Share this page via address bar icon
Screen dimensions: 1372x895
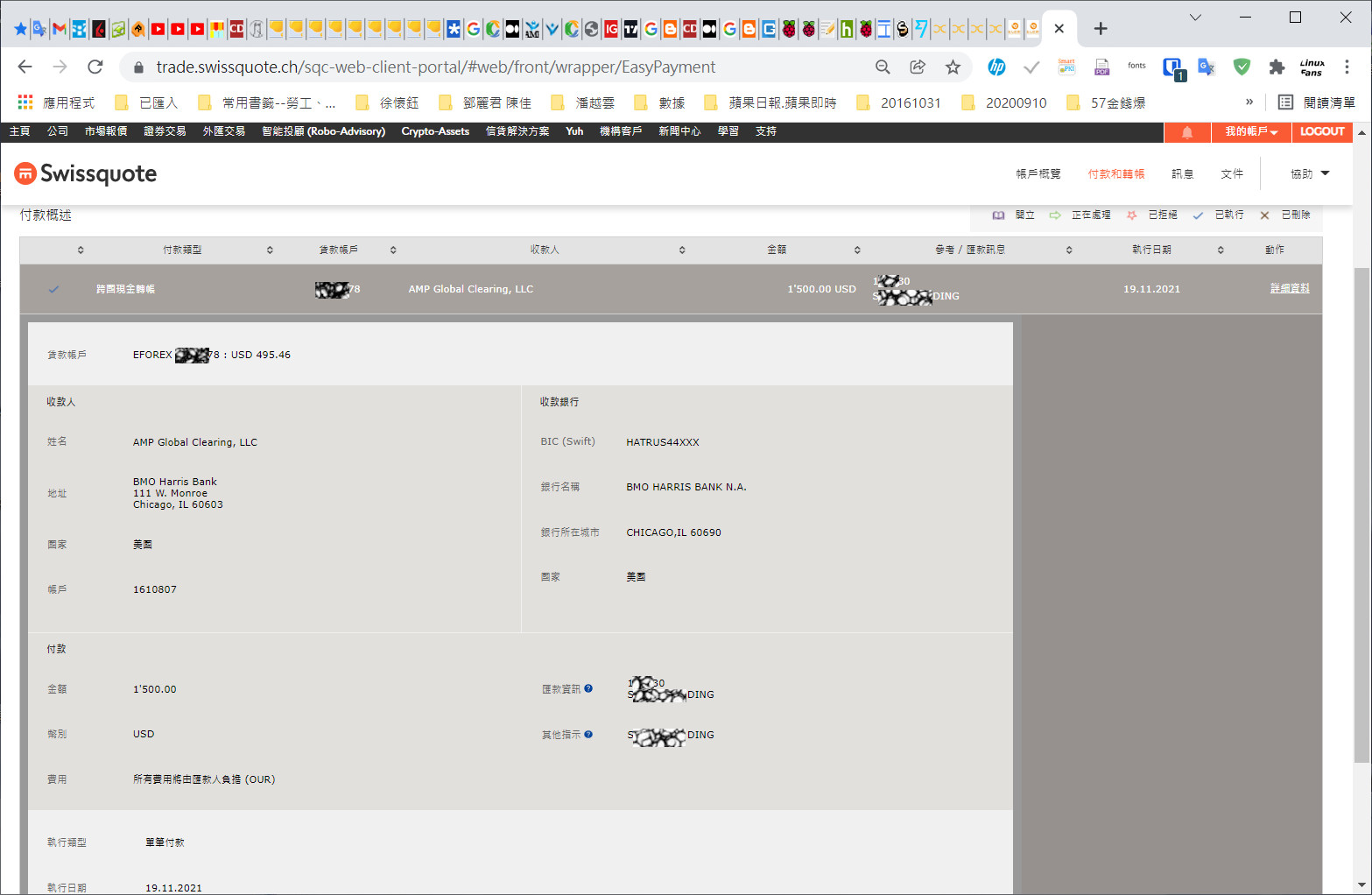click(918, 67)
